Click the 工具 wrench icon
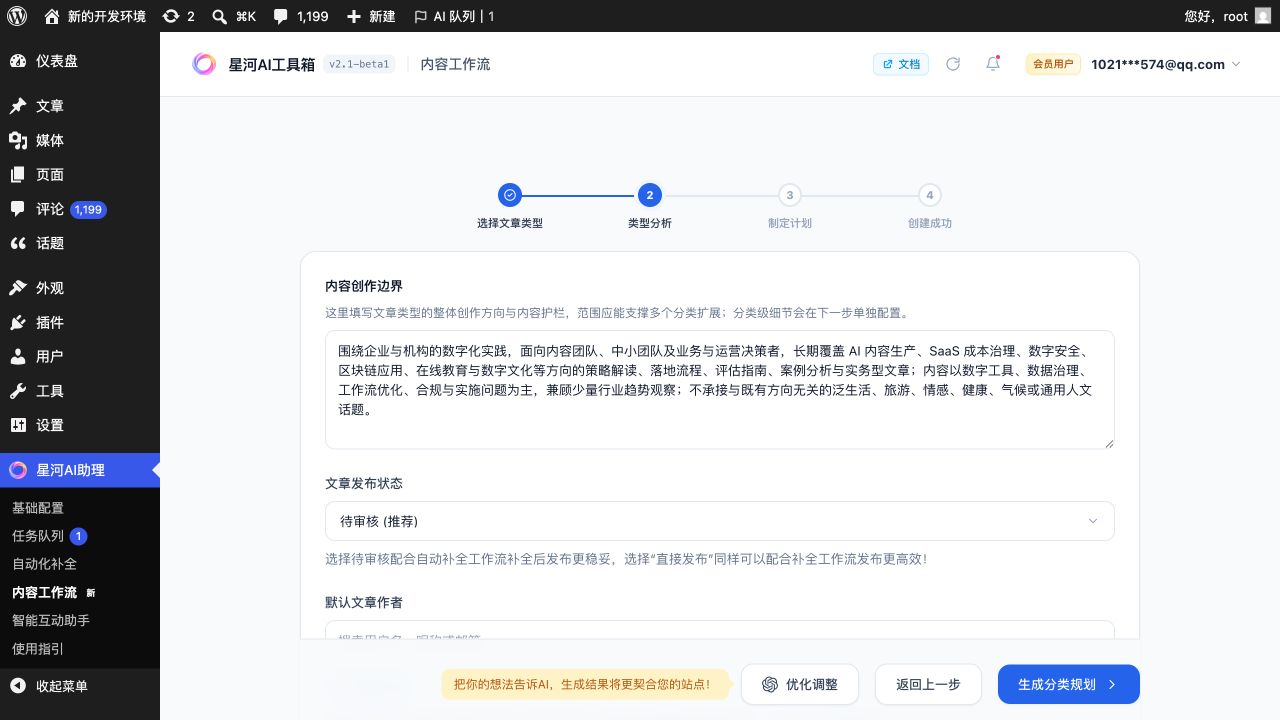 pyautogui.click(x=18, y=391)
